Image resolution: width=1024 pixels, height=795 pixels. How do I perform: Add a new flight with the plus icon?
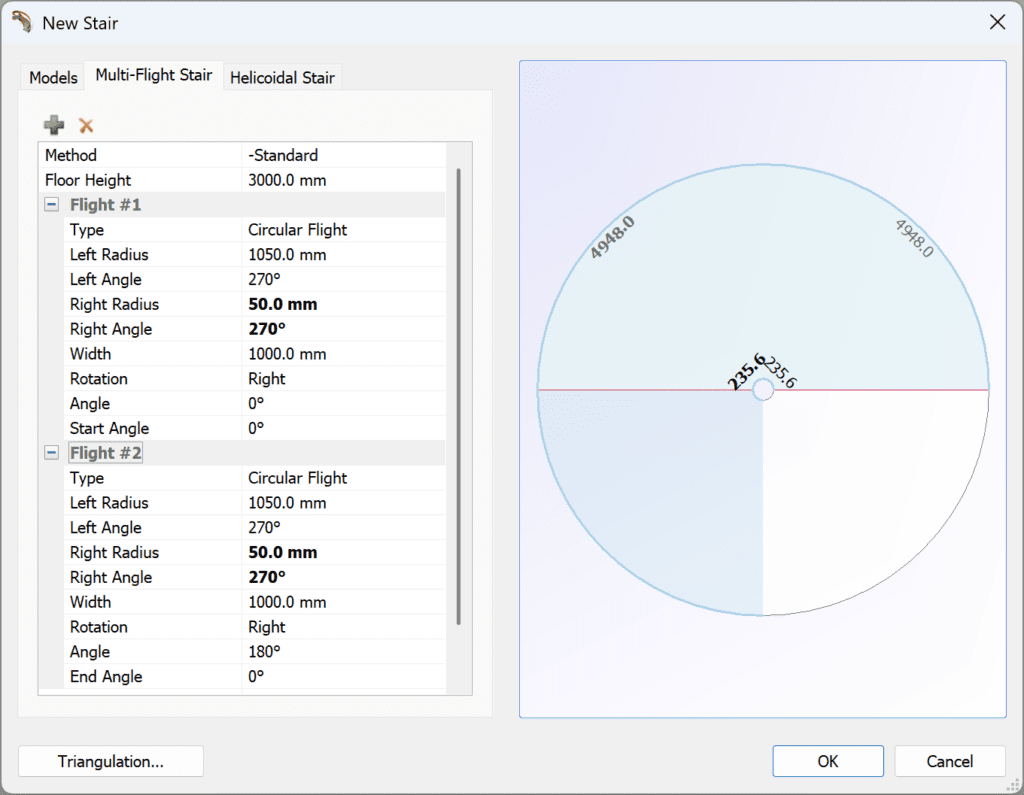pyautogui.click(x=54, y=124)
